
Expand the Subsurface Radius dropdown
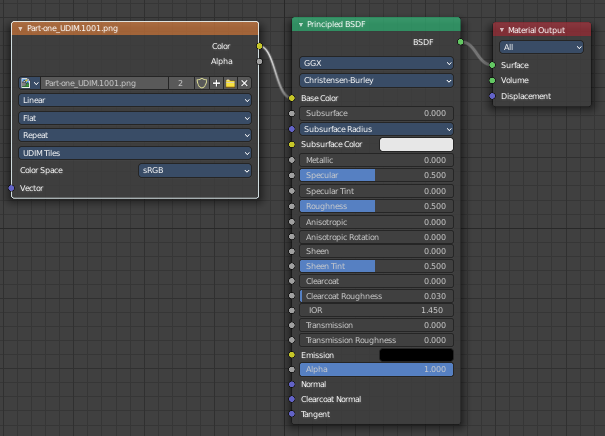pyautogui.click(x=376, y=129)
